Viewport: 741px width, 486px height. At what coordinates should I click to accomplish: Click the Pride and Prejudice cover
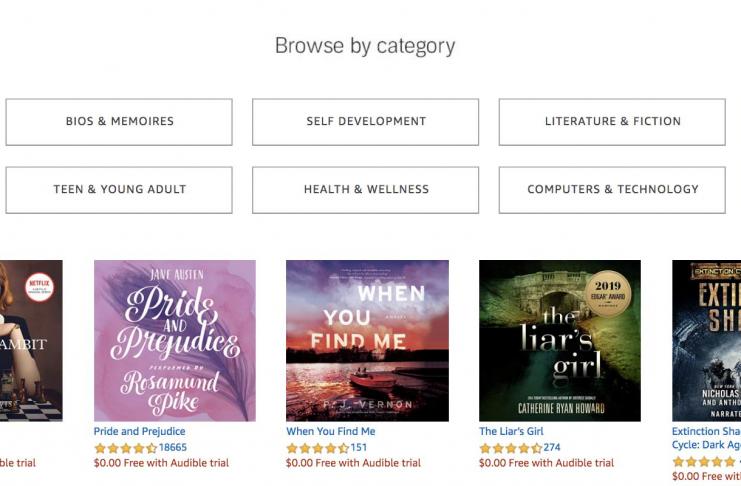pos(174,341)
